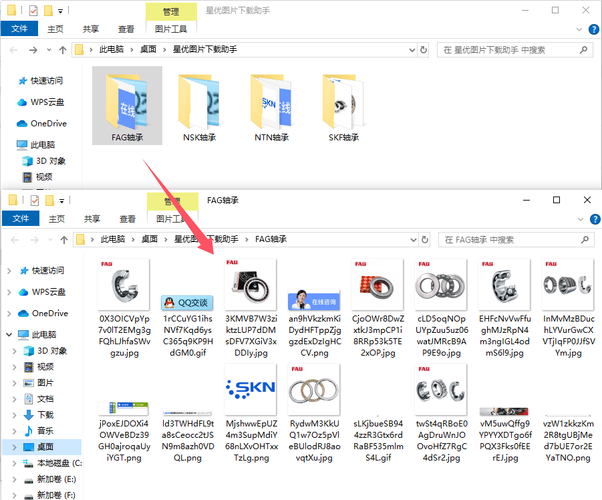Viewport: 602px width, 500px height.
Task: Open 图片工具 tab in FAG轴承 window
Action: click(x=171, y=218)
